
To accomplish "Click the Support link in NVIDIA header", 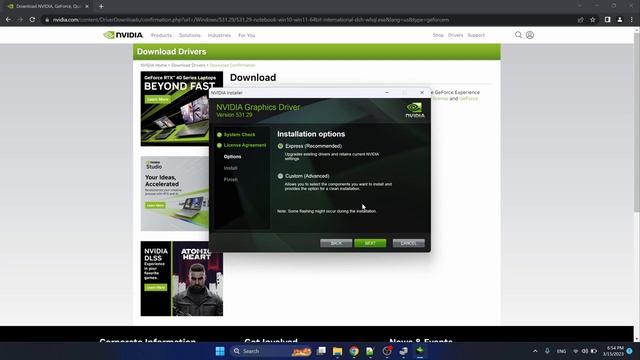I will point(476,36).
